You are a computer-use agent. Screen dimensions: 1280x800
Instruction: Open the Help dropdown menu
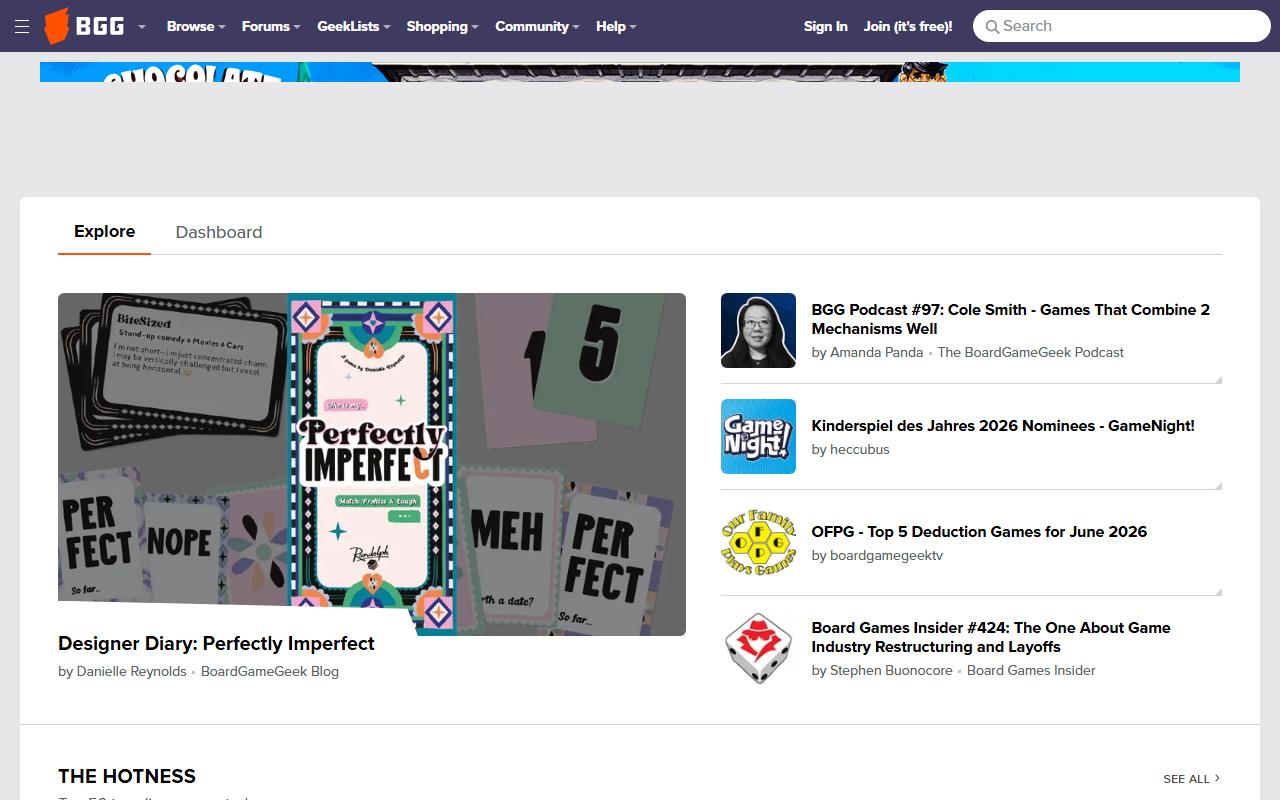616,27
